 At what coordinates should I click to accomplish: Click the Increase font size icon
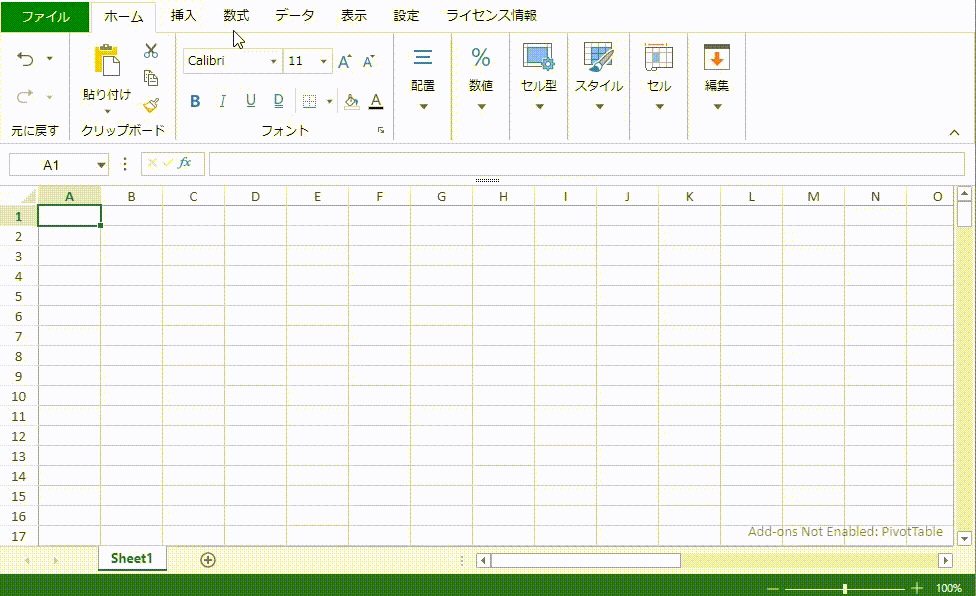344,62
